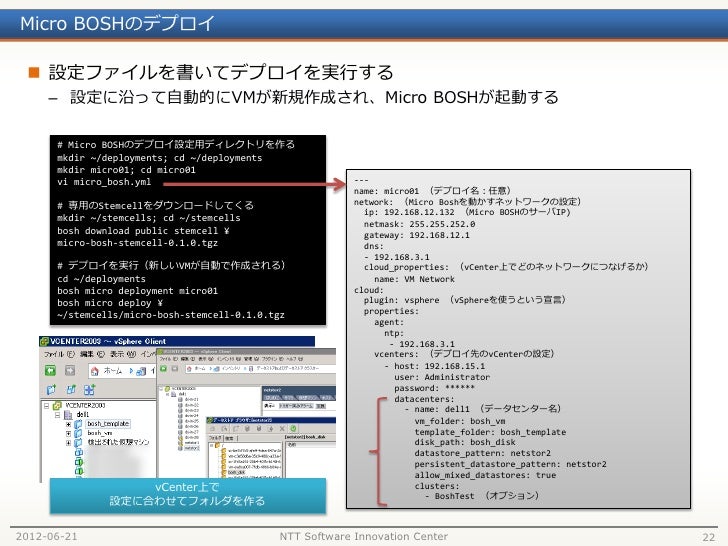This screenshot has height=546, width=728.
Task: Expand the bosh_template folder
Action: [68, 424]
